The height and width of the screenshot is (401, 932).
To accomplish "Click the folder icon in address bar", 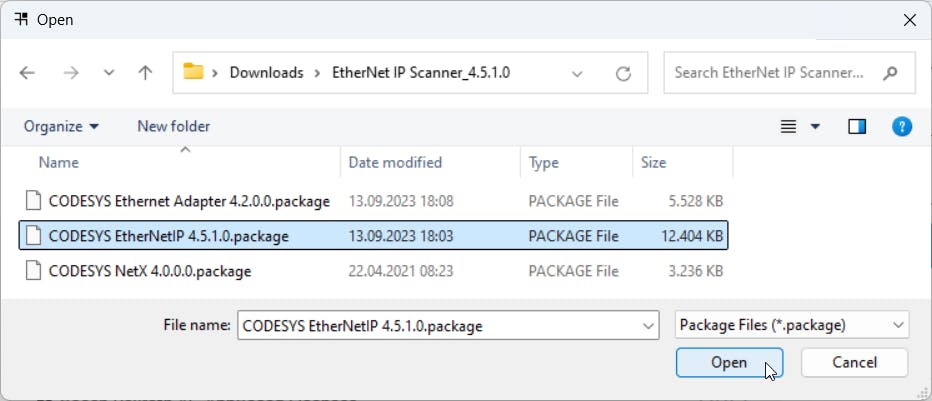I will [193, 72].
